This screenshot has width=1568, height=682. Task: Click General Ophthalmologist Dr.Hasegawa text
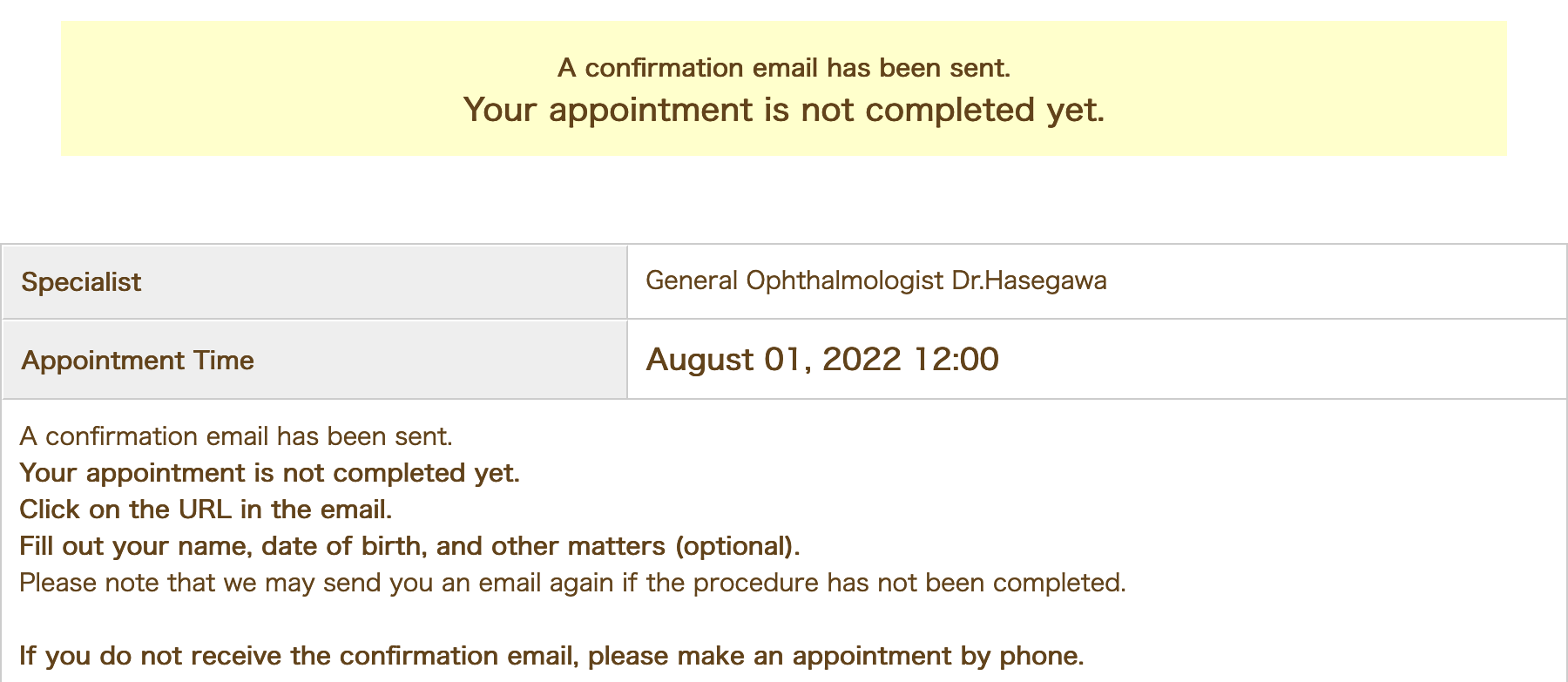click(876, 280)
